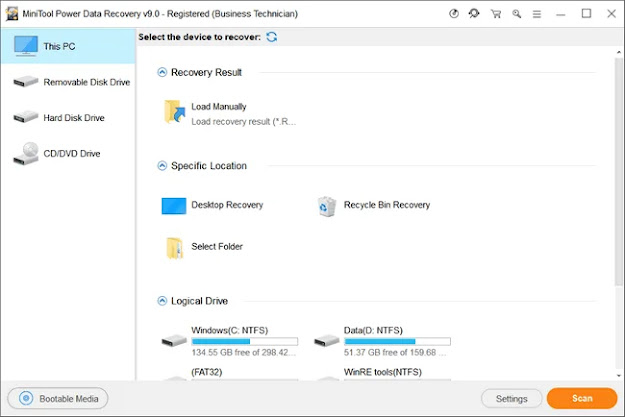Image resolution: width=625 pixels, height=417 pixels.
Task: Click the vertical scrollbar thumb
Action: (619, 171)
